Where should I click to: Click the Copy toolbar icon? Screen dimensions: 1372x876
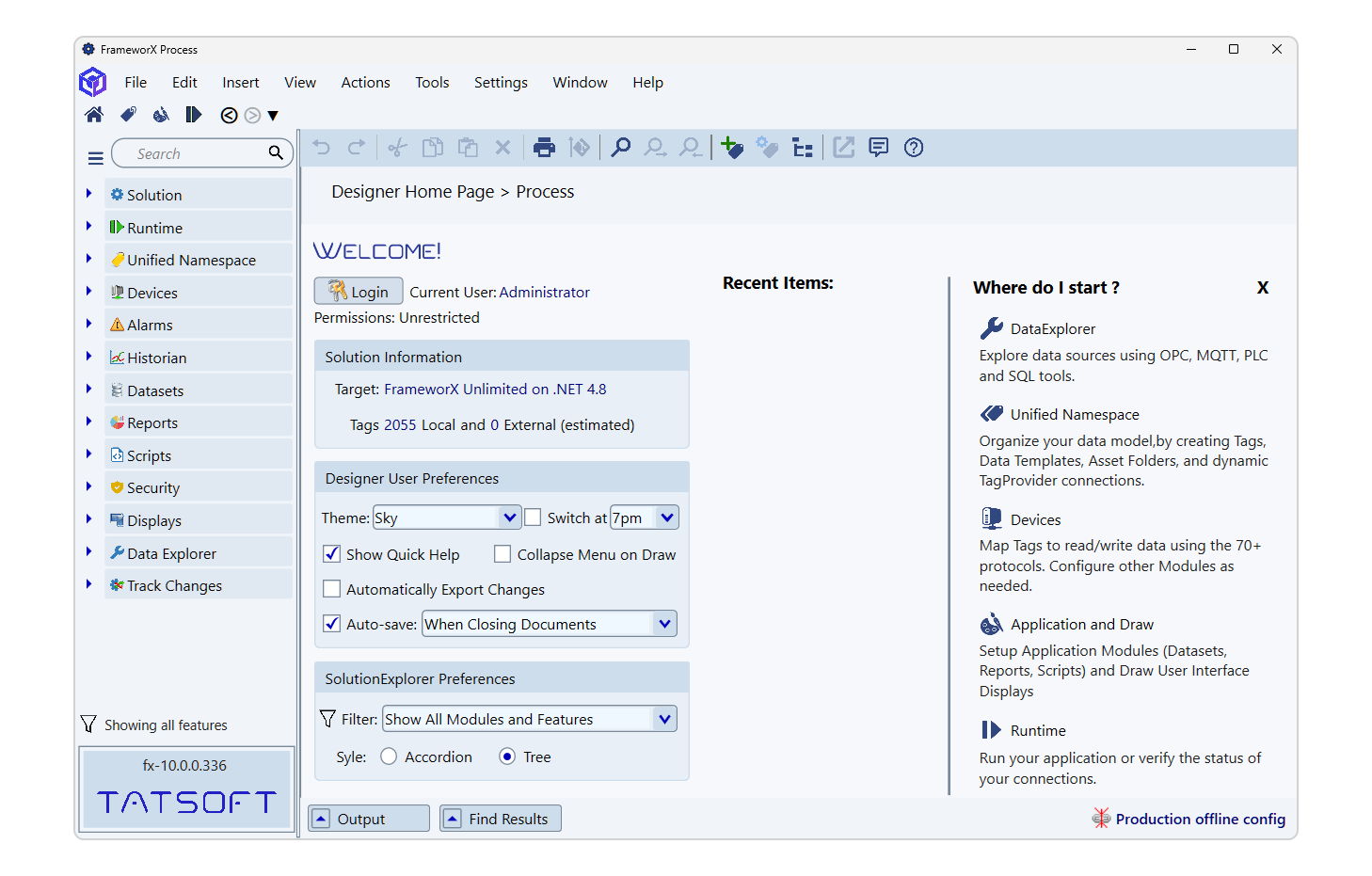coord(433,148)
